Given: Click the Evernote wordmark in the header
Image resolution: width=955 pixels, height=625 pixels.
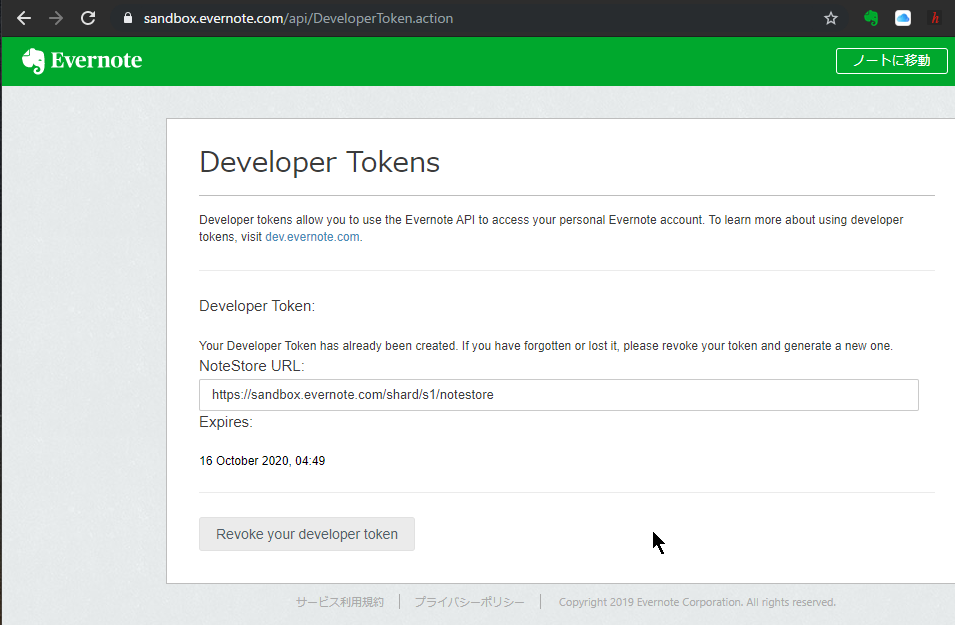Looking at the screenshot, I should click(96, 60).
